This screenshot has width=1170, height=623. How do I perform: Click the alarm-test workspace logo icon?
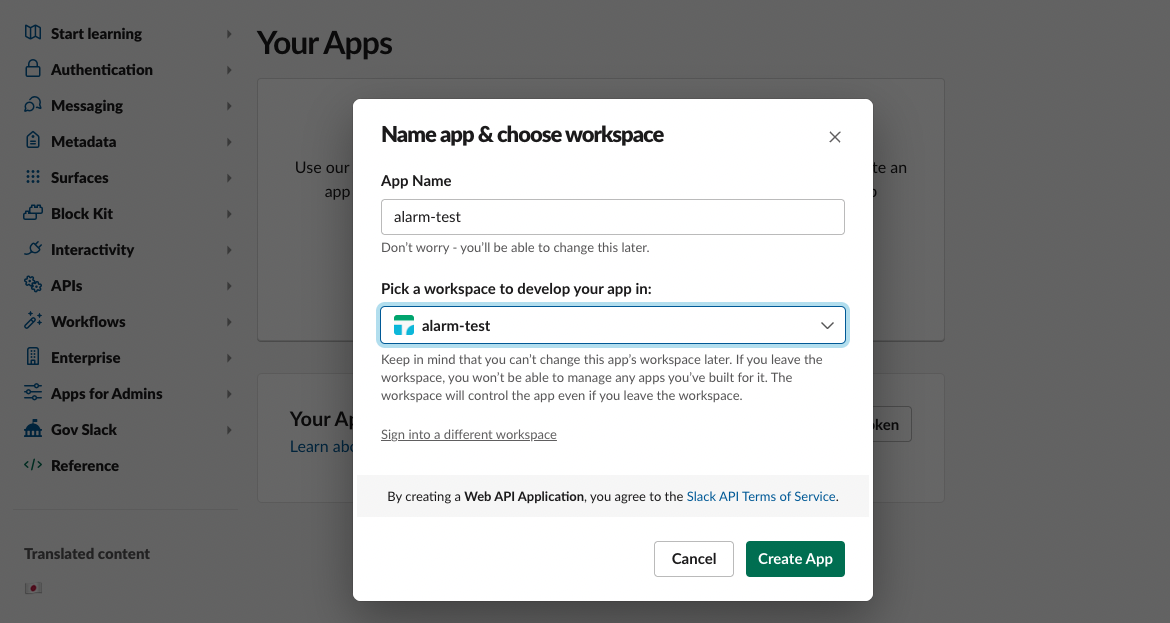click(x=404, y=325)
